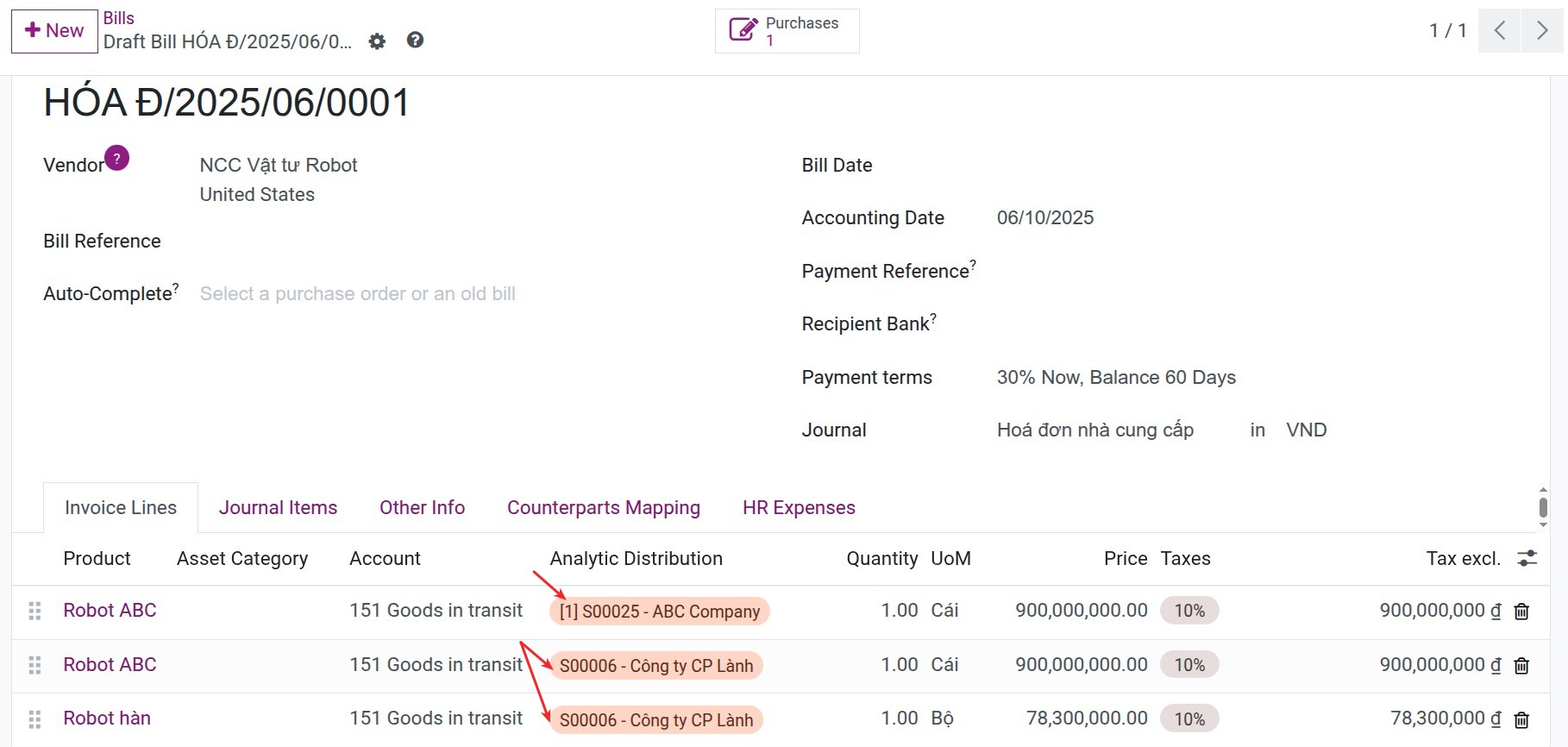Go to Bills breadcrumb

pos(119,18)
